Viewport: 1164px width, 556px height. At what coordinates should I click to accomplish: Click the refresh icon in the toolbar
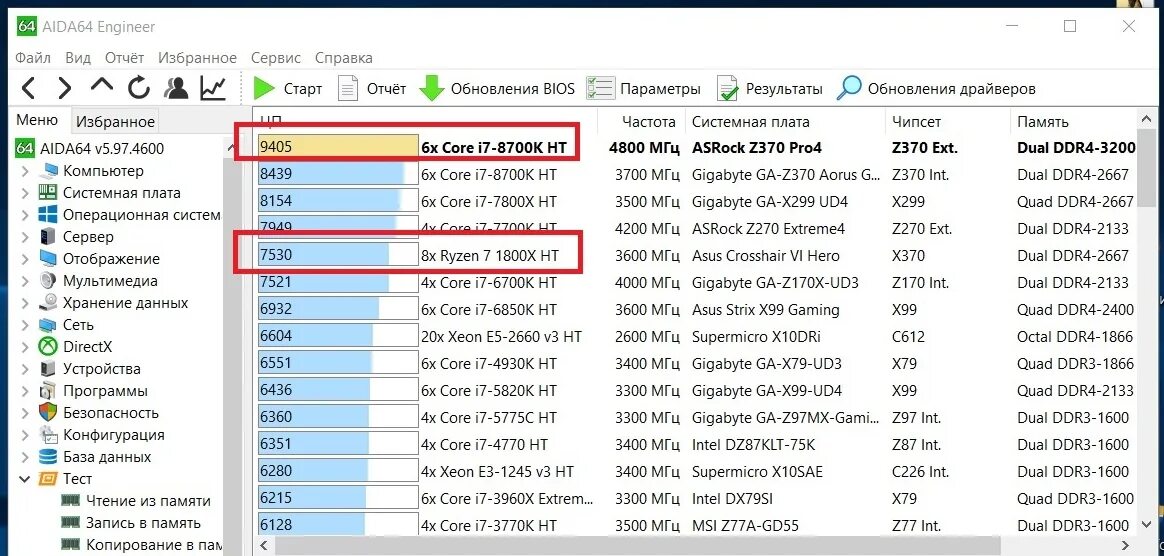139,88
